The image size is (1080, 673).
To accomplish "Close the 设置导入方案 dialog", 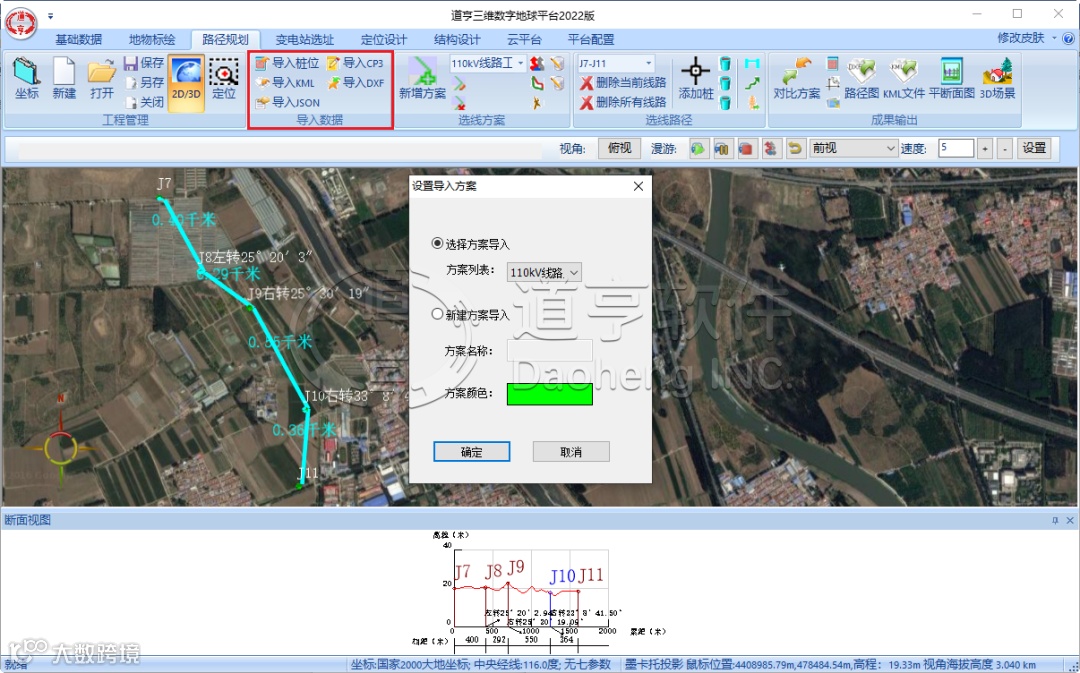I will point(638,186).
